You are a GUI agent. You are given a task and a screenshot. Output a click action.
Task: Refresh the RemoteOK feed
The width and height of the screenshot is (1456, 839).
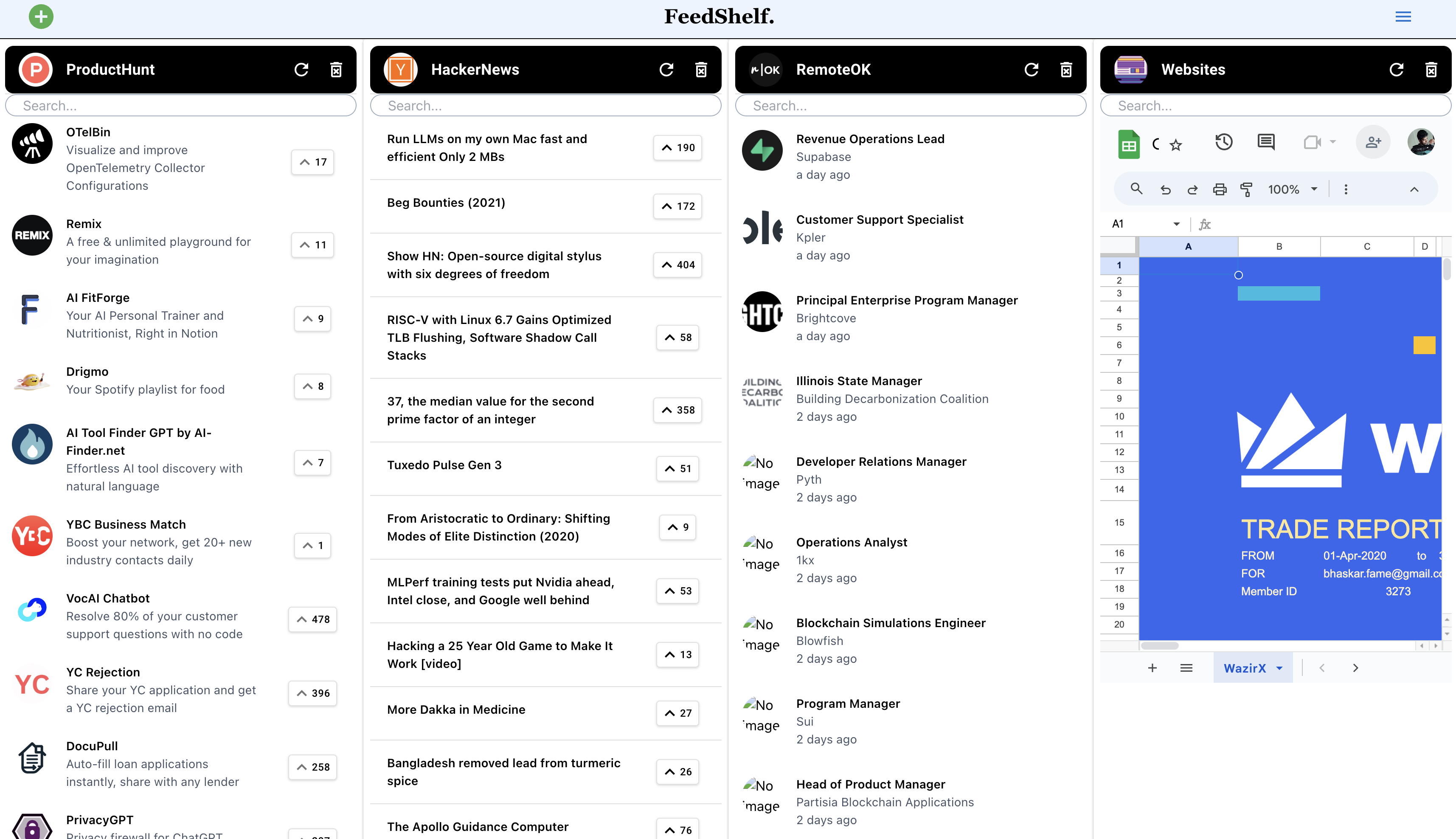[1032, 70]
